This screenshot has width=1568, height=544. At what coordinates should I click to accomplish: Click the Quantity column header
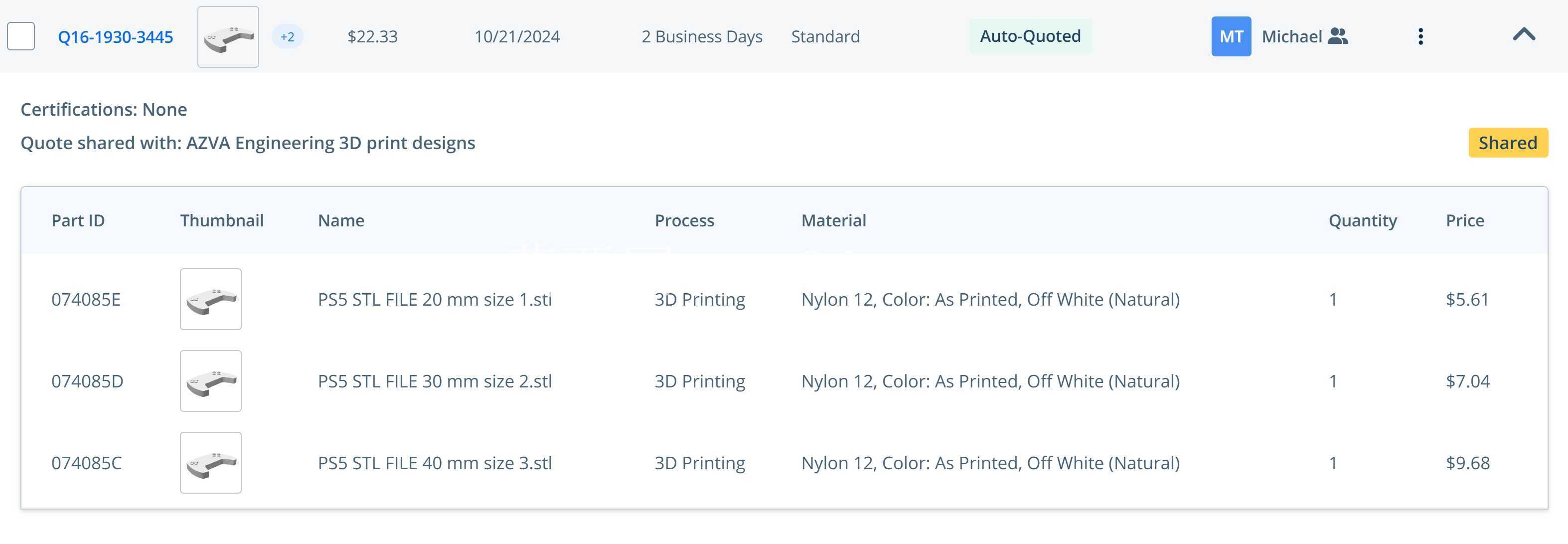pos(1362,221)
